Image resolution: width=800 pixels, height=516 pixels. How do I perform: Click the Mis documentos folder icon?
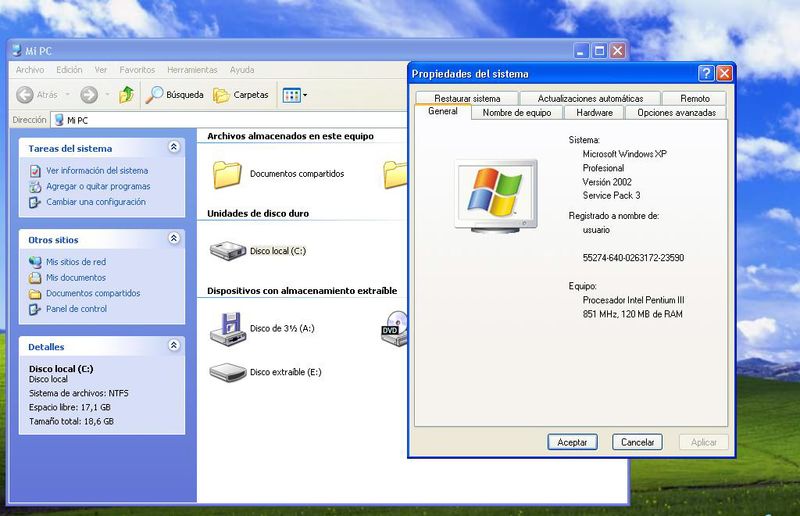click(35, 278)
